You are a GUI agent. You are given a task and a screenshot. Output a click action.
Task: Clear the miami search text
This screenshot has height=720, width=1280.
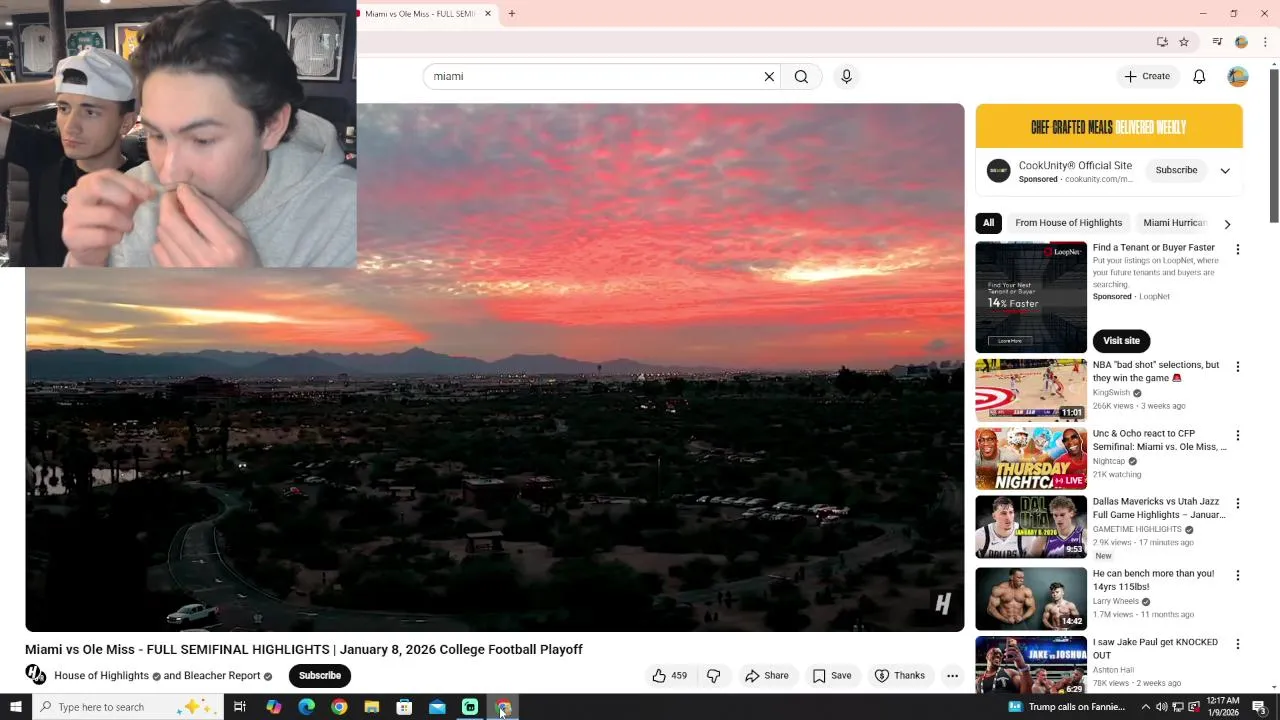coord(769,76)
